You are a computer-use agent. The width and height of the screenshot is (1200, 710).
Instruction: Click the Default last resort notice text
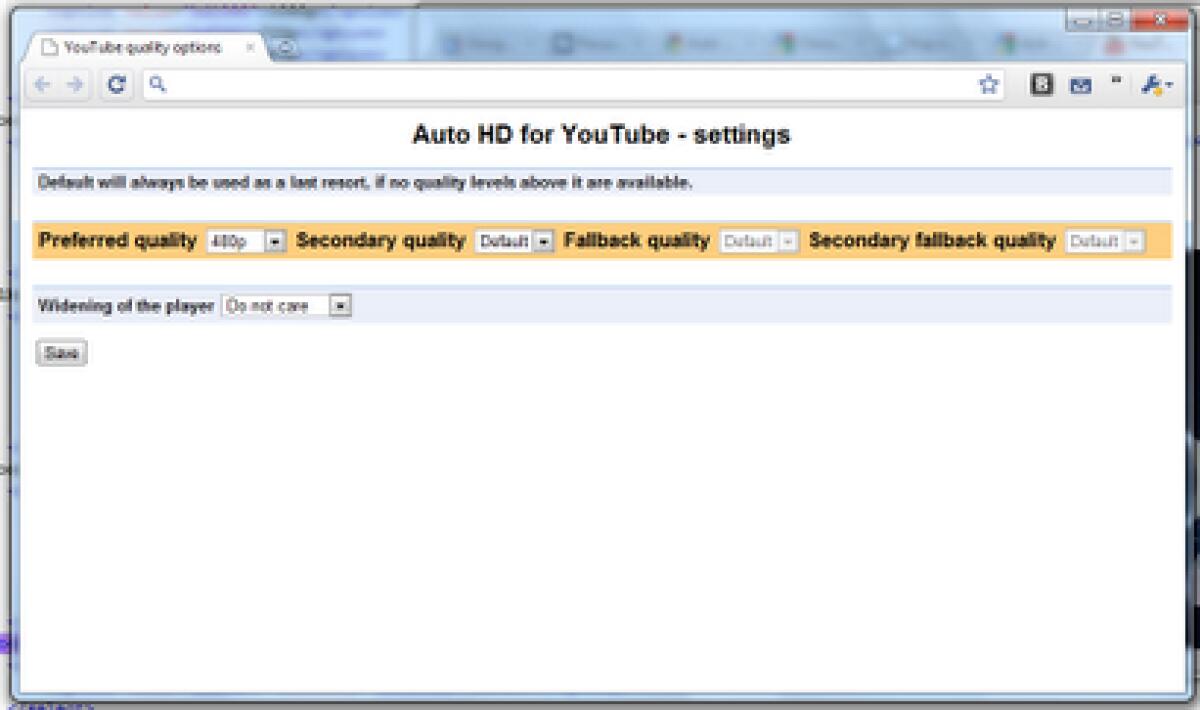pyautogui.click(x=365, y=182)
